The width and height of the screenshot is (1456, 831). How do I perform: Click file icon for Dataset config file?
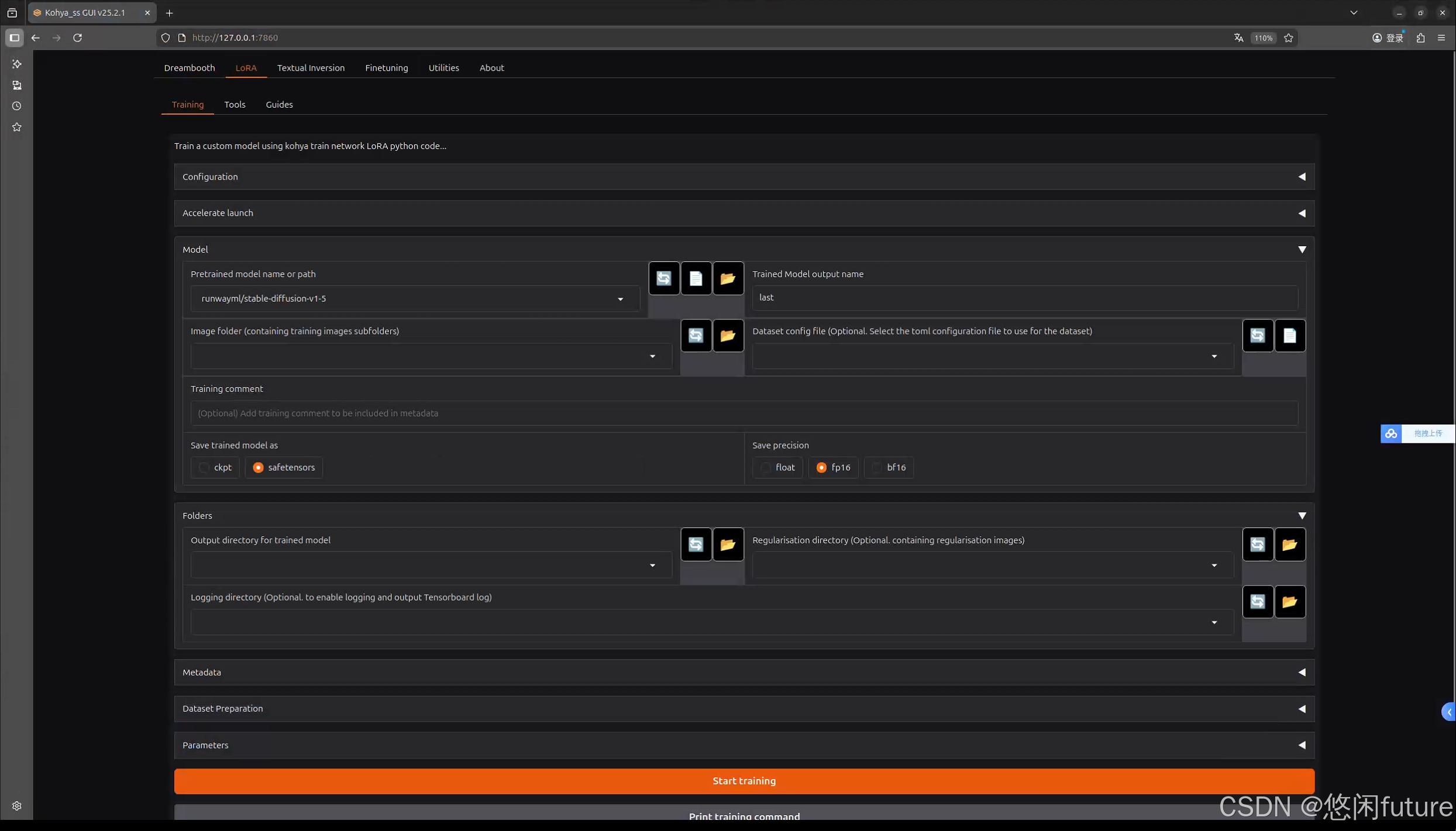(1289, 336)
